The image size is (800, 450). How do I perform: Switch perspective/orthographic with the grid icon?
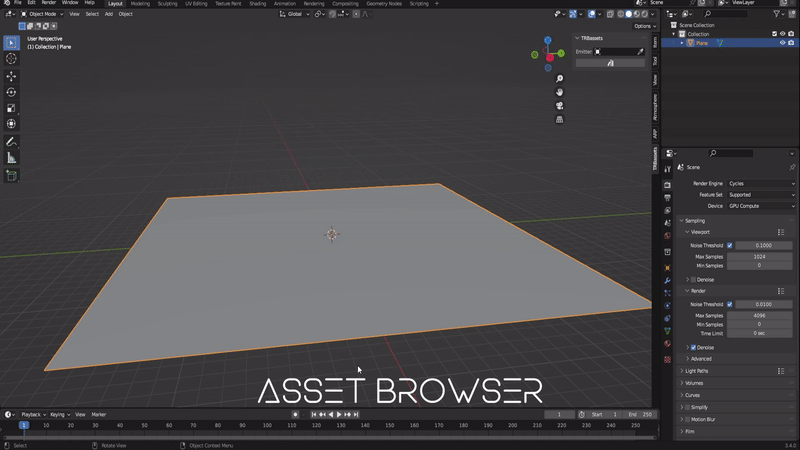point(560,119)
